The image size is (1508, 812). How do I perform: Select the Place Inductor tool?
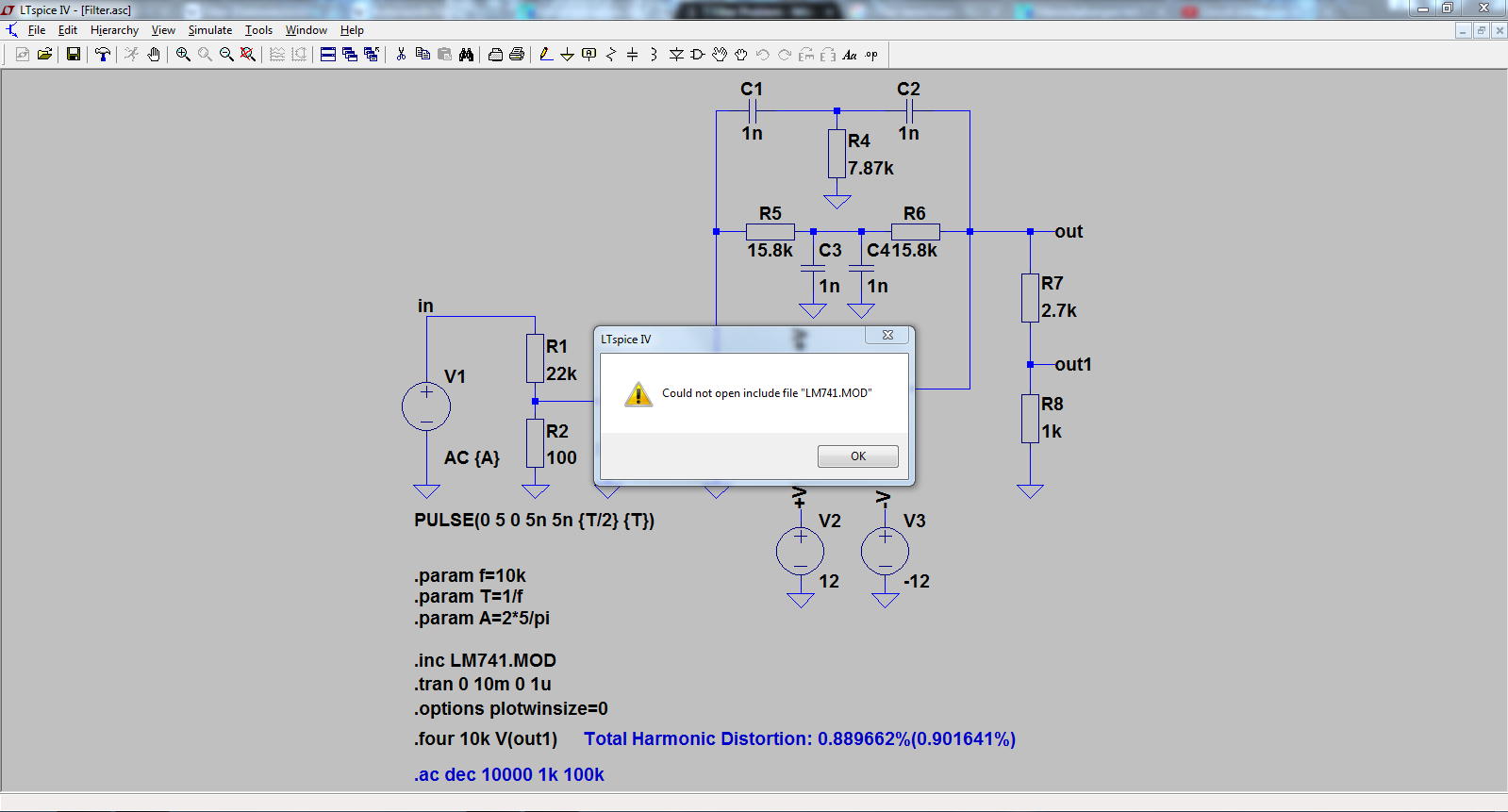click(654, 55)
